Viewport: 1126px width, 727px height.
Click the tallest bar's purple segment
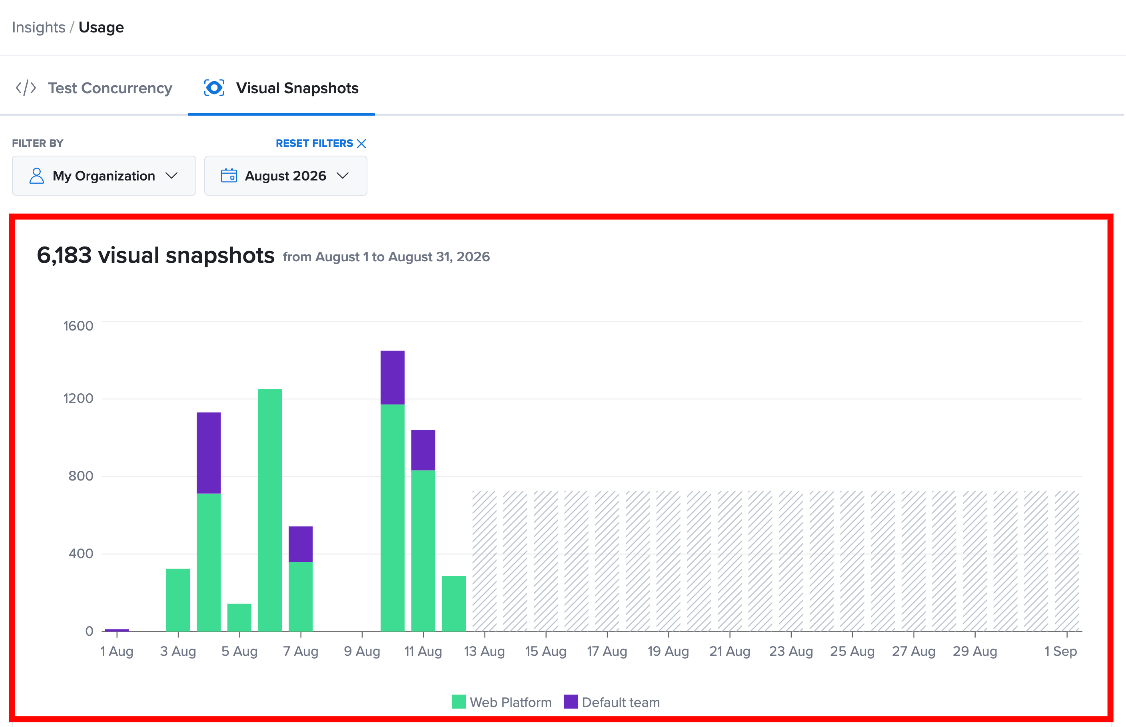point(393,378)
